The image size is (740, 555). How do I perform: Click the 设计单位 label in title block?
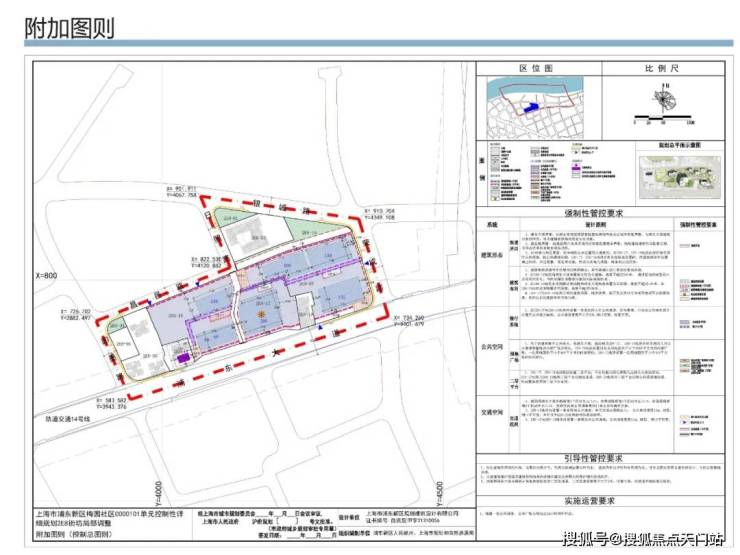point(349,517)
